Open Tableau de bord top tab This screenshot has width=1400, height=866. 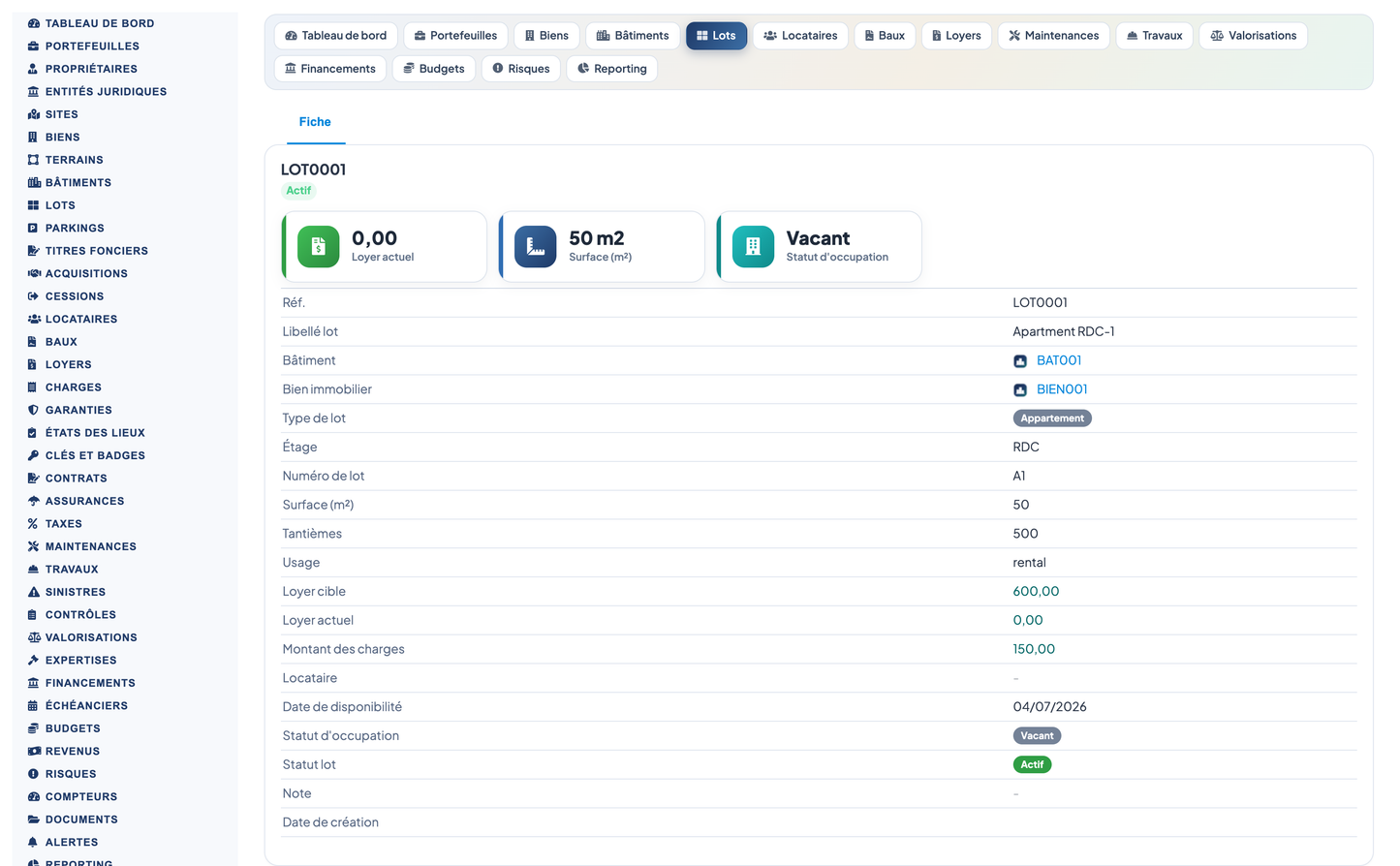point(336,36)
